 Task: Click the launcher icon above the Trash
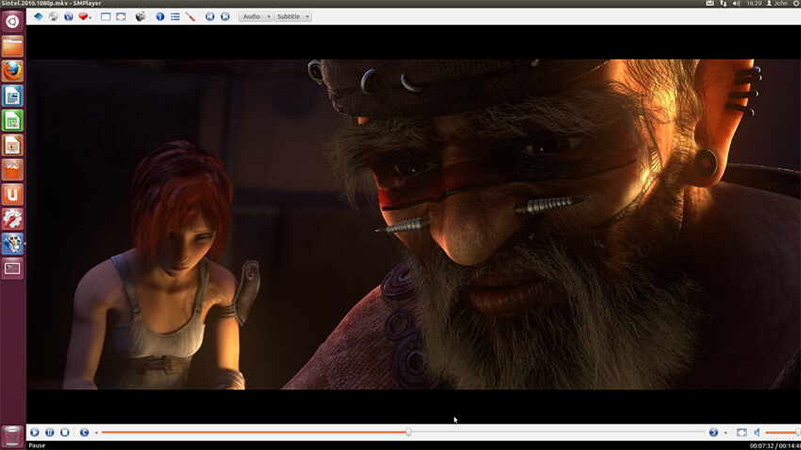point(12,268)
